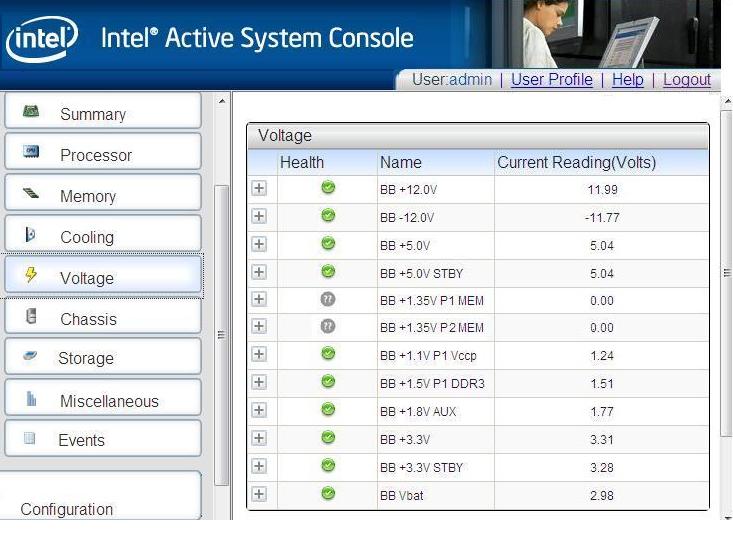Click the Logout link
The image size is (733, 535).
click(x=687, y=80)
